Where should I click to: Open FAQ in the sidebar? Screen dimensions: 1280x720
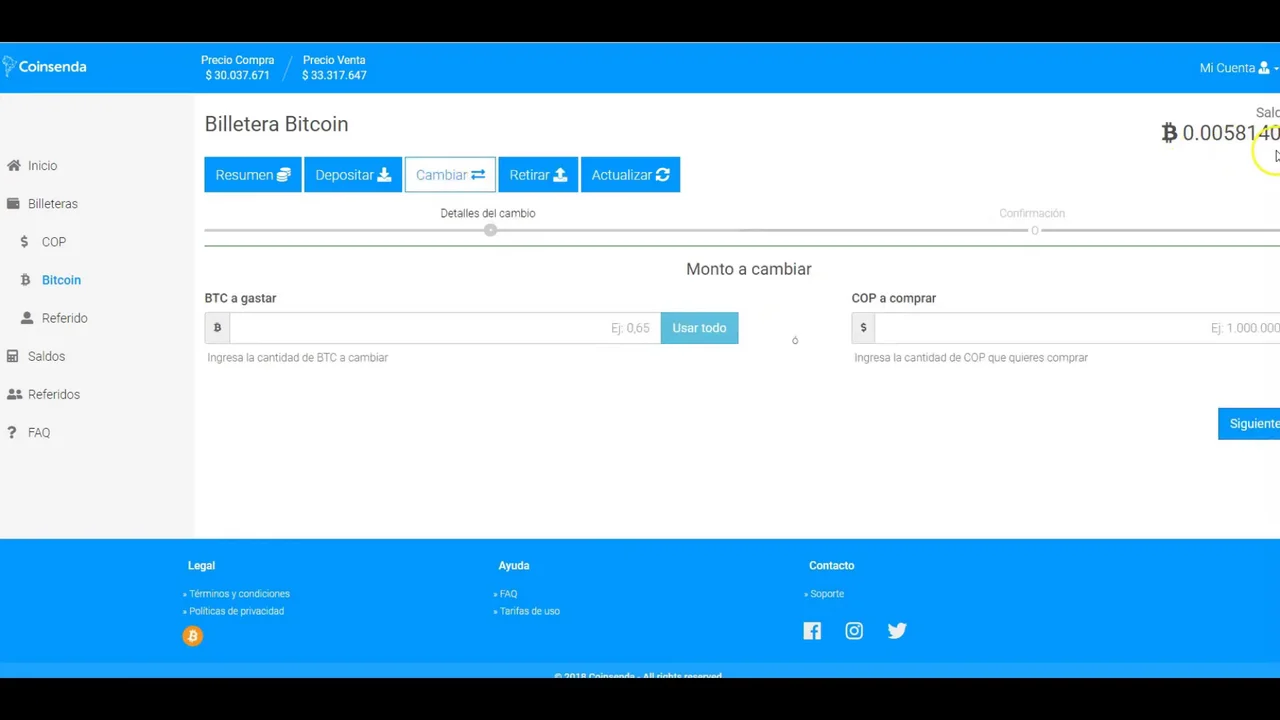pos(39,432)
